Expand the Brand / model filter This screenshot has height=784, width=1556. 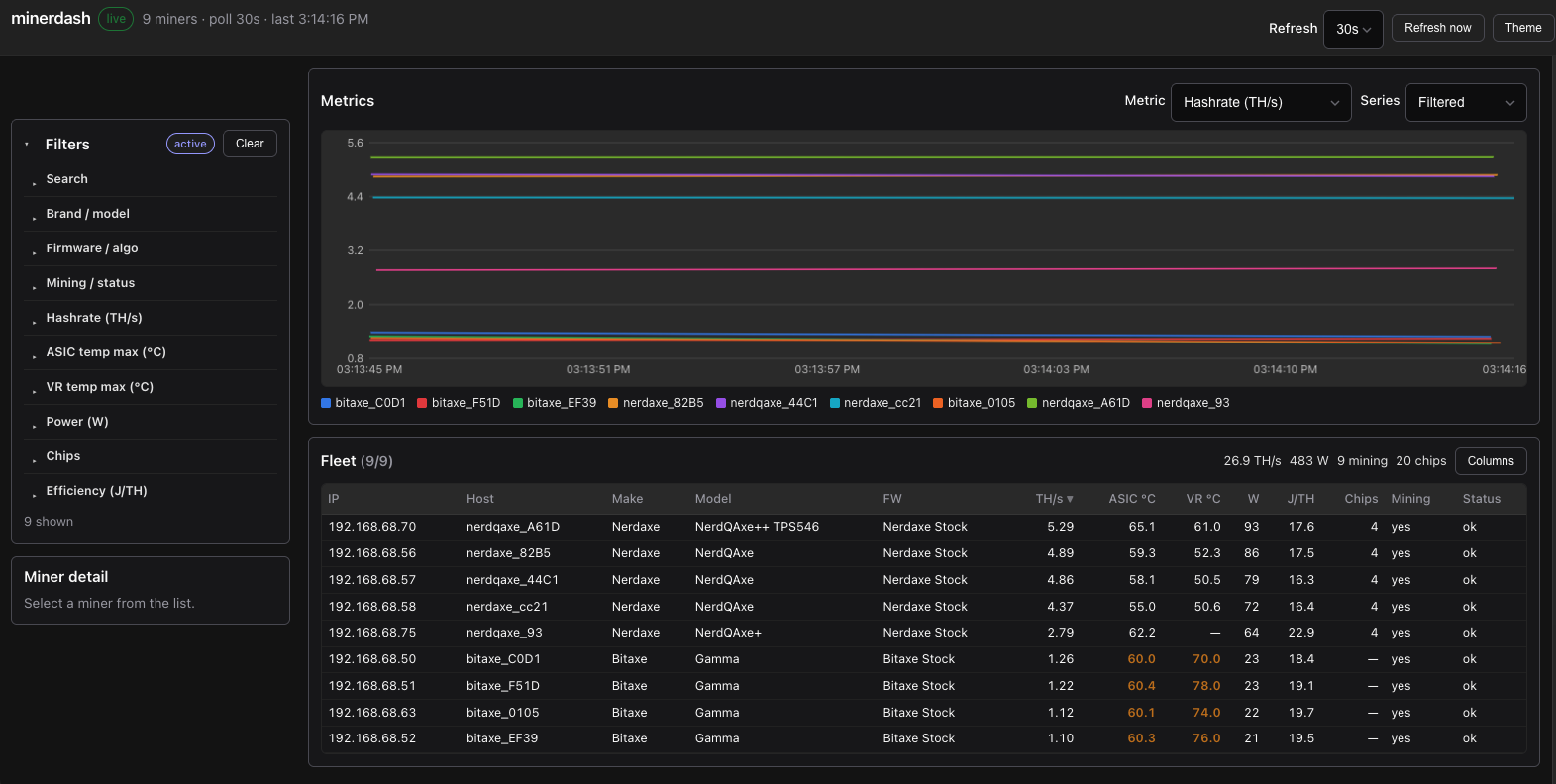pos(151,214)
